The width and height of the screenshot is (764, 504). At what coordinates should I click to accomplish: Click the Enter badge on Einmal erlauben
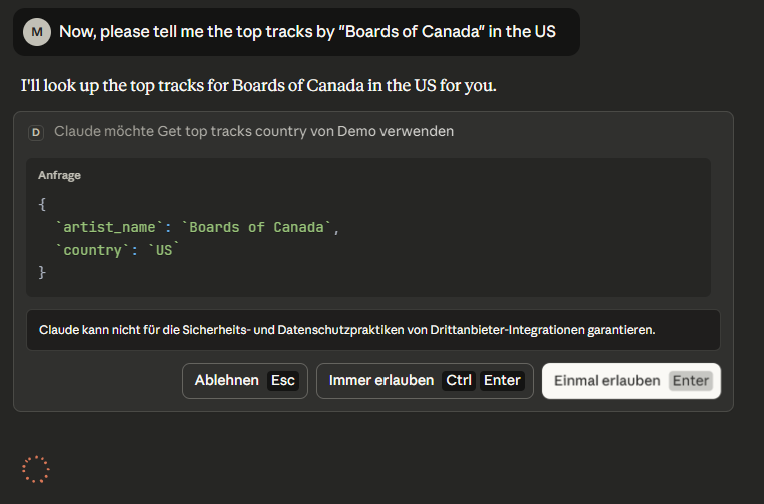[690, 381]
